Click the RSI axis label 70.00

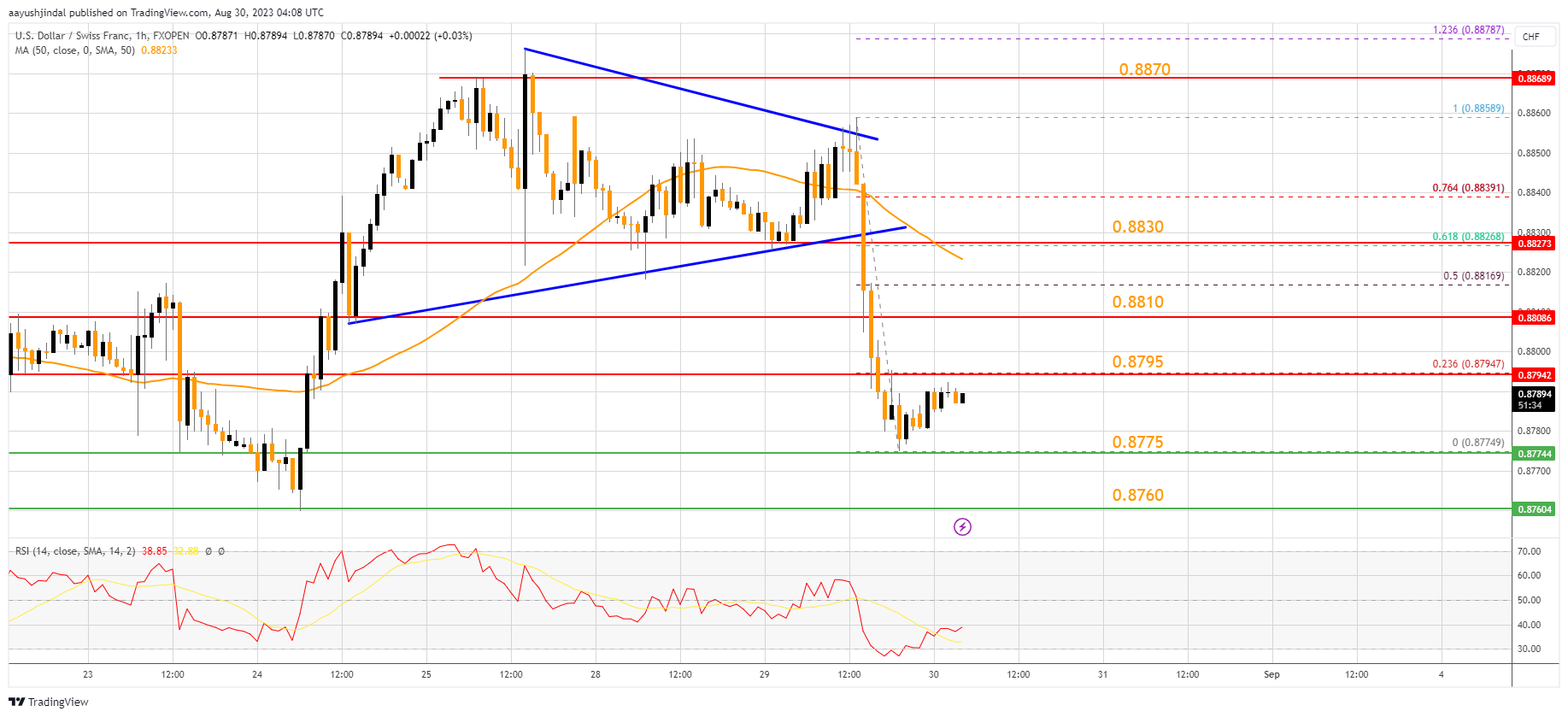pyautogui.click(x=1529, y=552)
